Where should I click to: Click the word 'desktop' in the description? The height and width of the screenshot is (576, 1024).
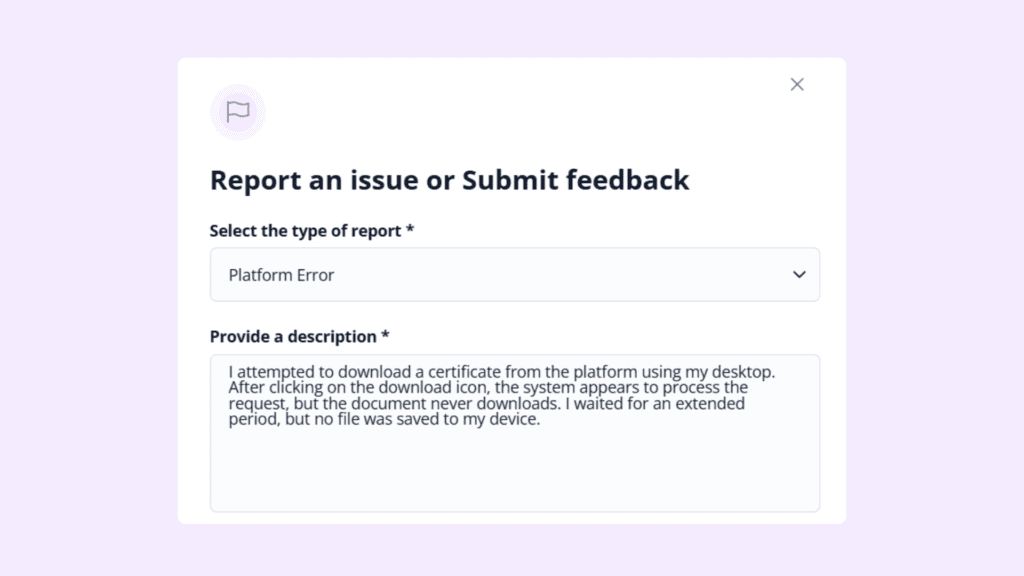point(741,372)
